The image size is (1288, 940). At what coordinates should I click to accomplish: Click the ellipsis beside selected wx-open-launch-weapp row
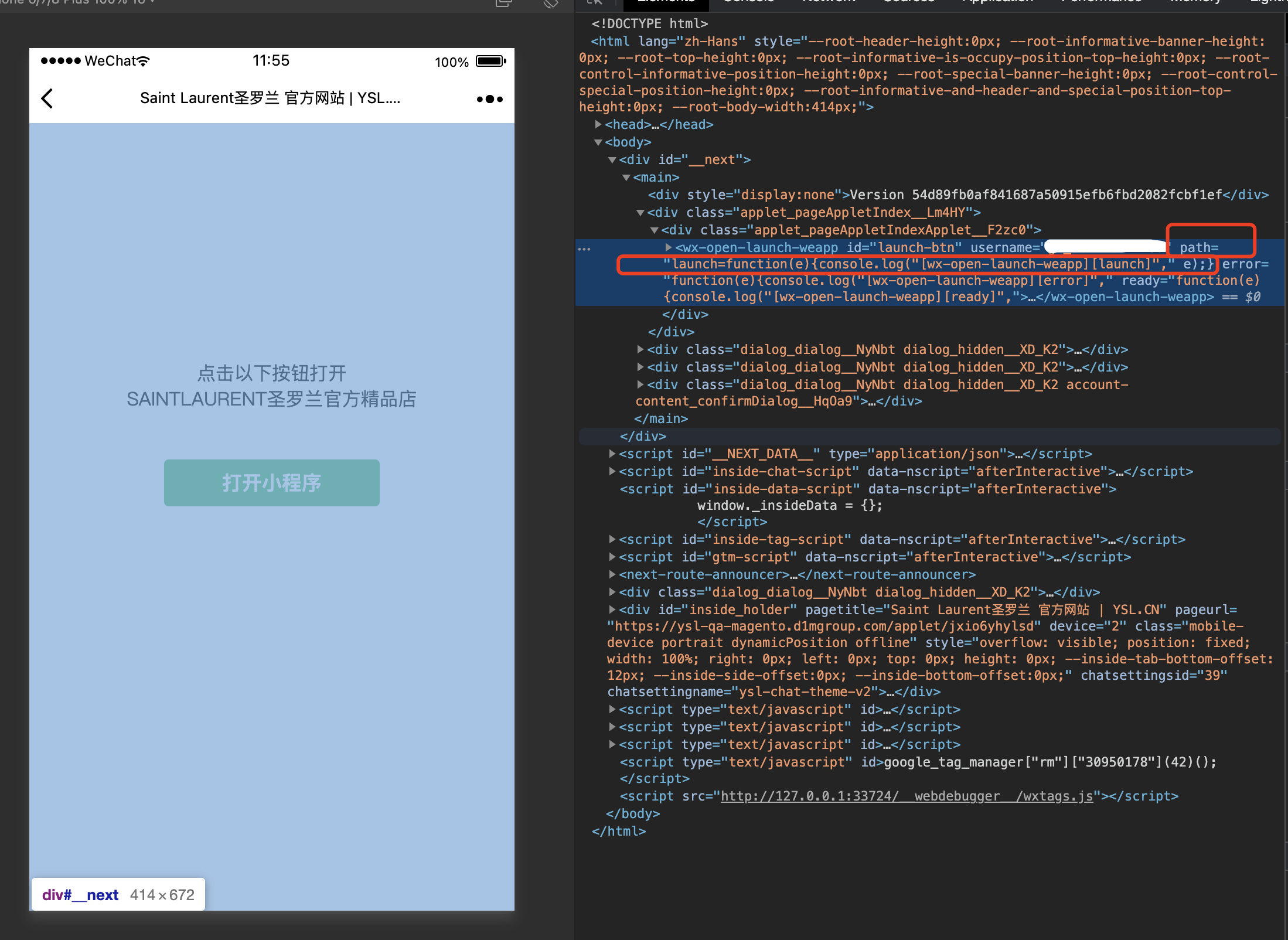(x=584, y=248)
